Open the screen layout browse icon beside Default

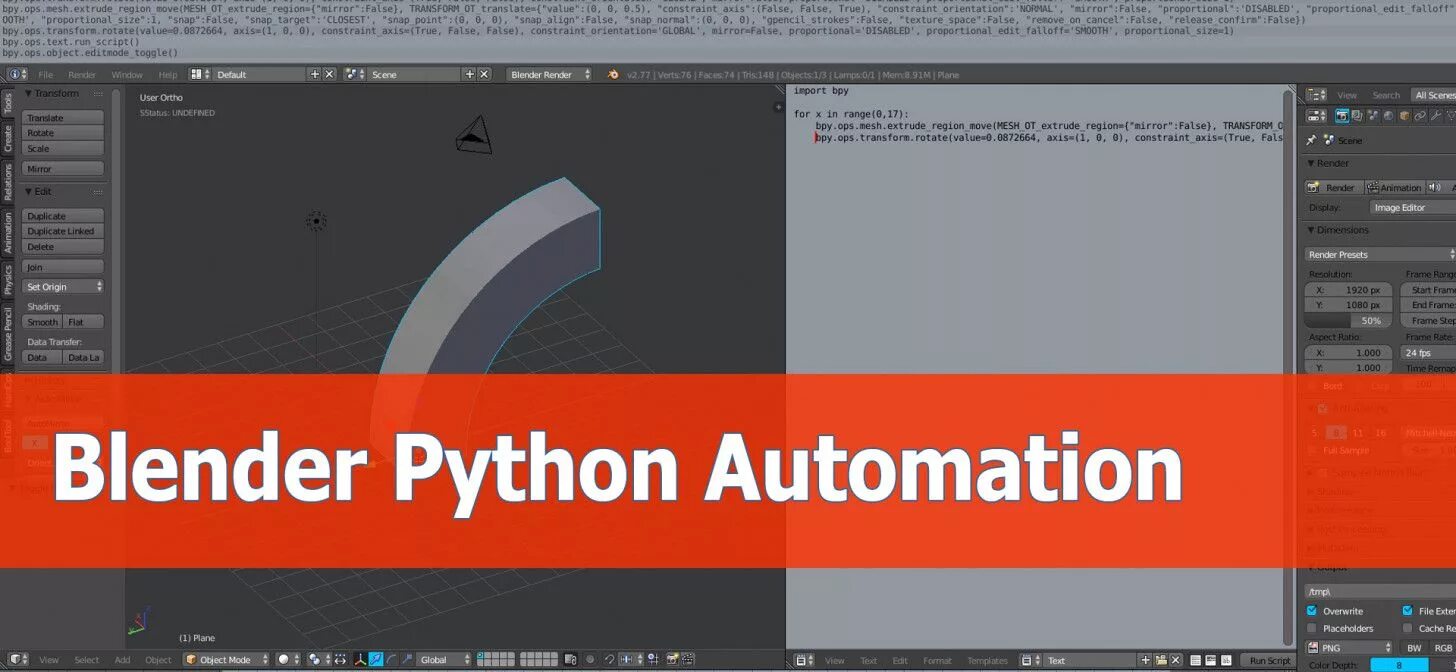pyautogui.click(x=200, y=74)
